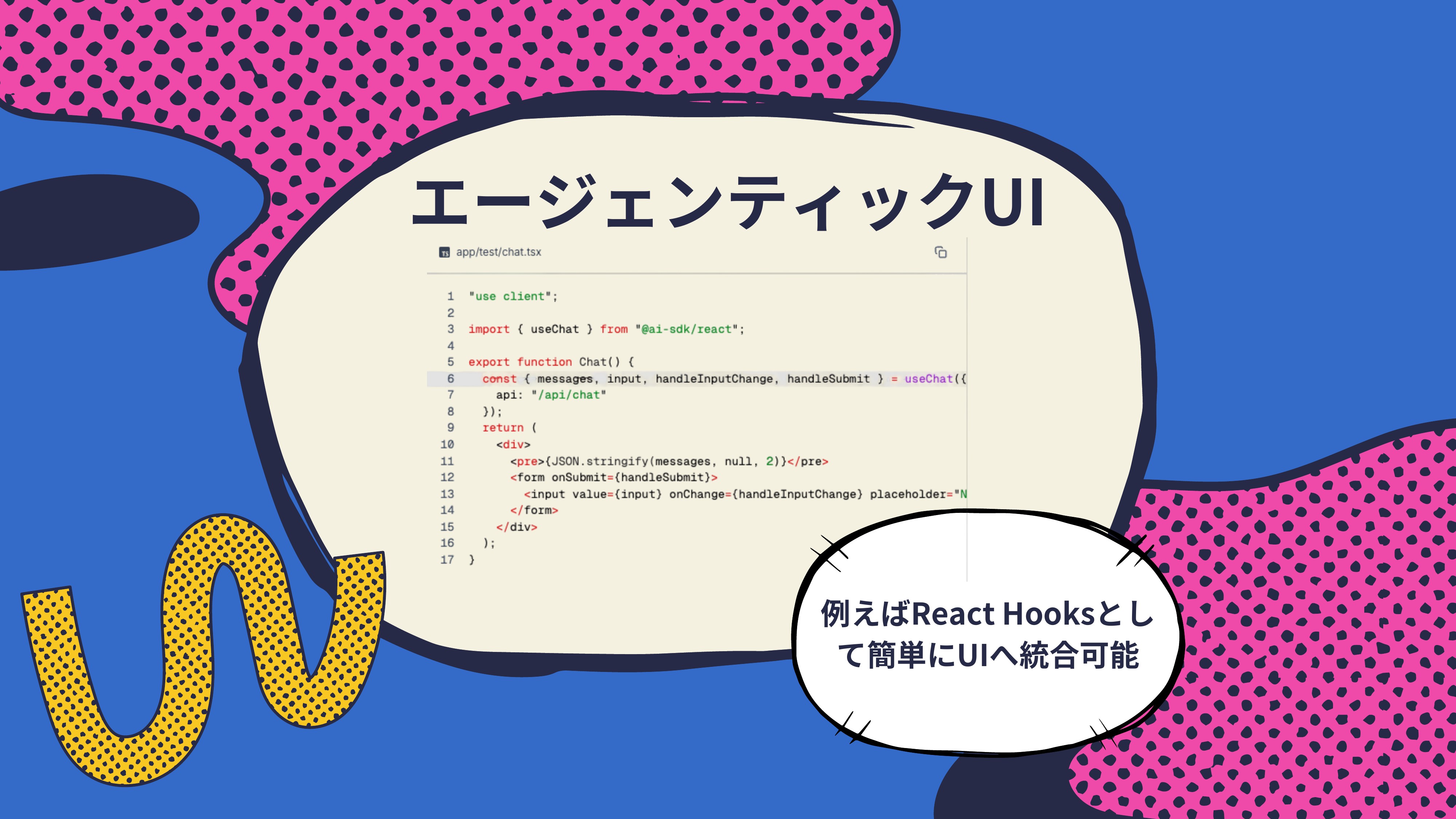Click the highlighted line number 6
The width and height of the screenshot is (1456, 819).
tap(451, 379)
